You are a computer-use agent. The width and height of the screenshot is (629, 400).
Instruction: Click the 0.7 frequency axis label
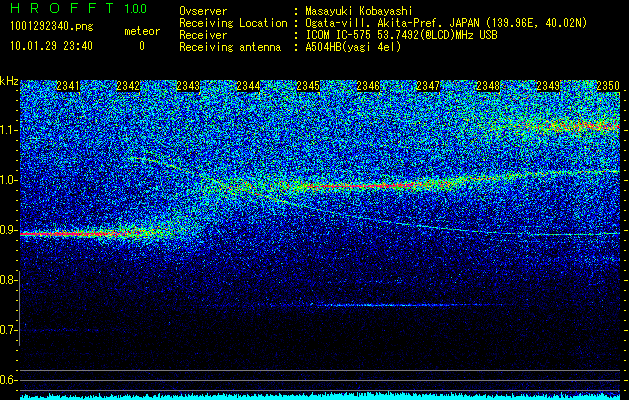7,330
